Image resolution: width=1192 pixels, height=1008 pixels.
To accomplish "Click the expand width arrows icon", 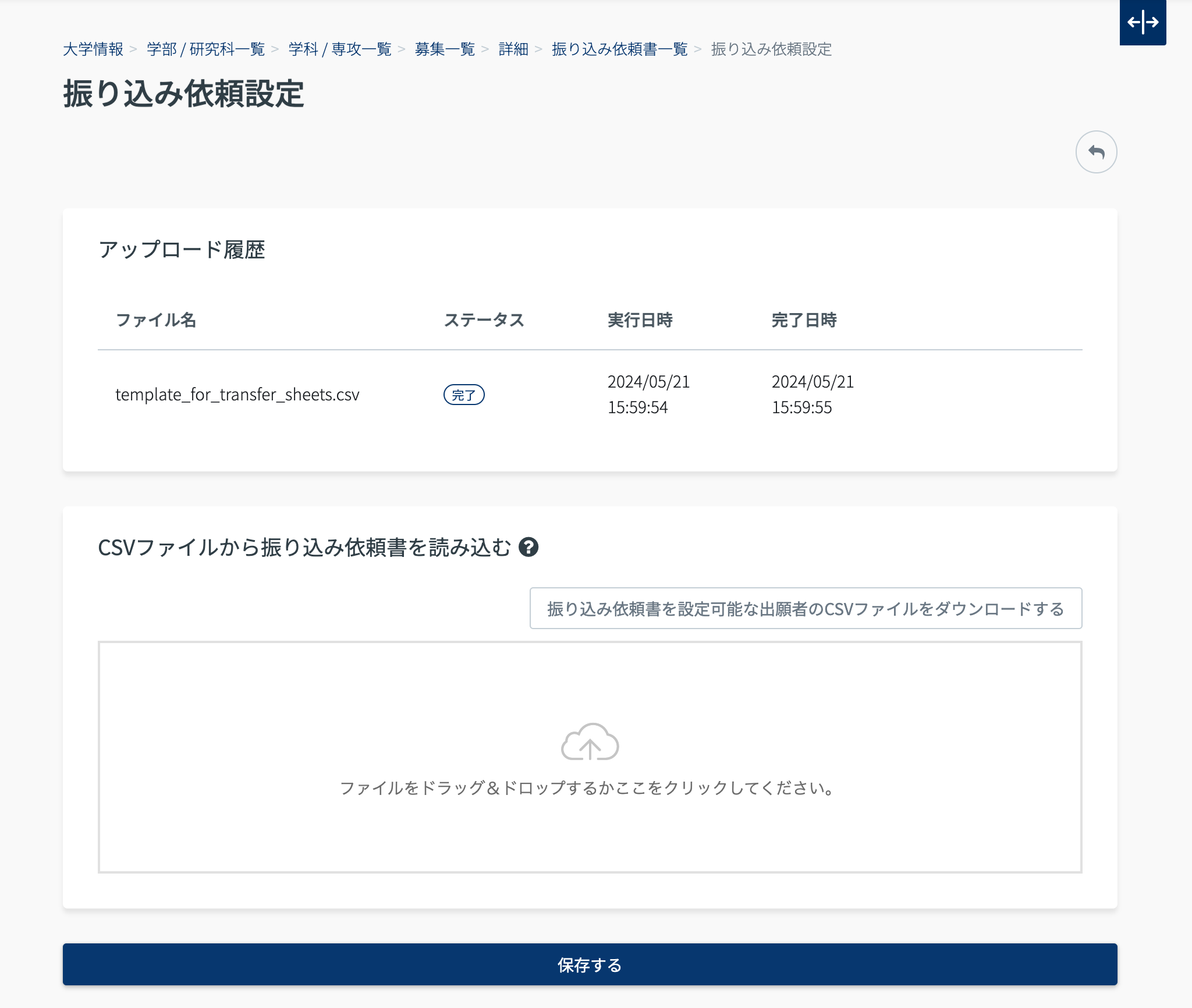I will pos(1143,23).
